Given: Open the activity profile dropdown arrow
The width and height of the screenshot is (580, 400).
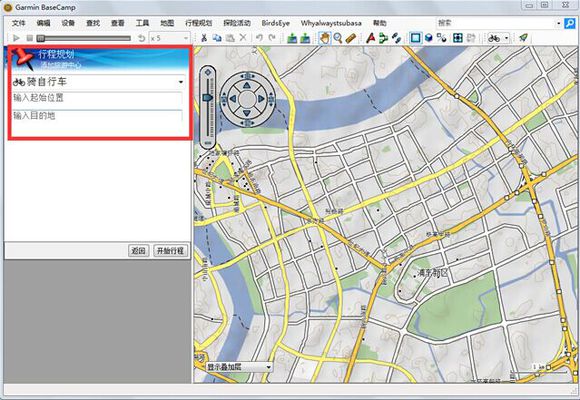Looking at the screenshot, I should [x=507, y=38].
